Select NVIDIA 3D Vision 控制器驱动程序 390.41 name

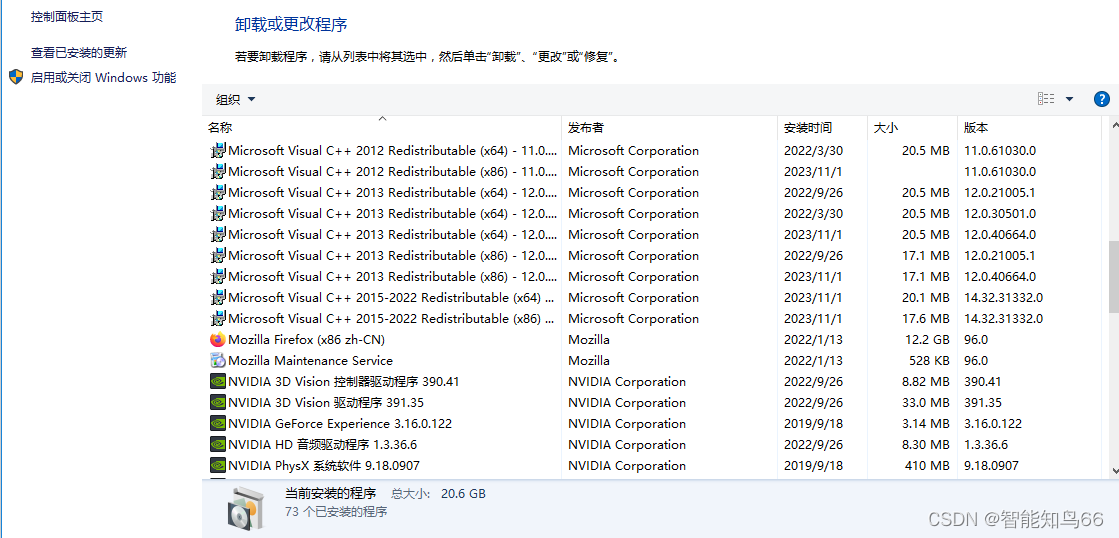343,382
